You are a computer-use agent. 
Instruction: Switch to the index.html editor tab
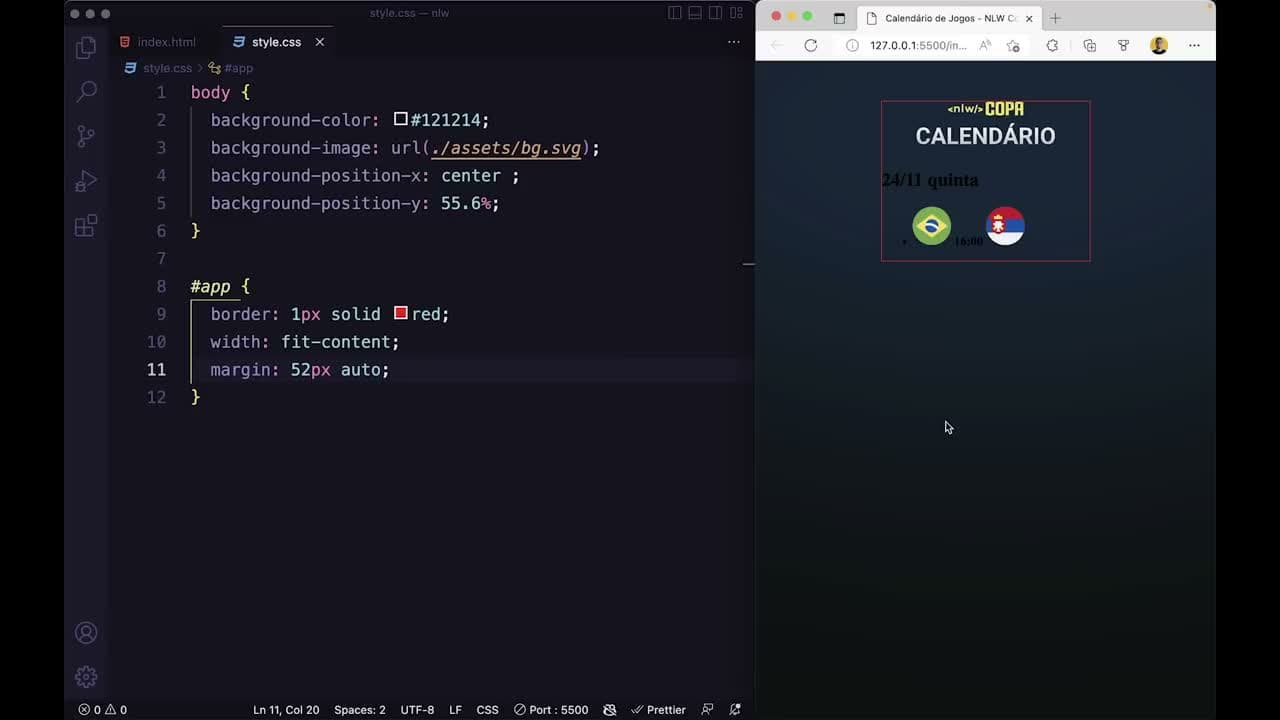pos(157,42)
